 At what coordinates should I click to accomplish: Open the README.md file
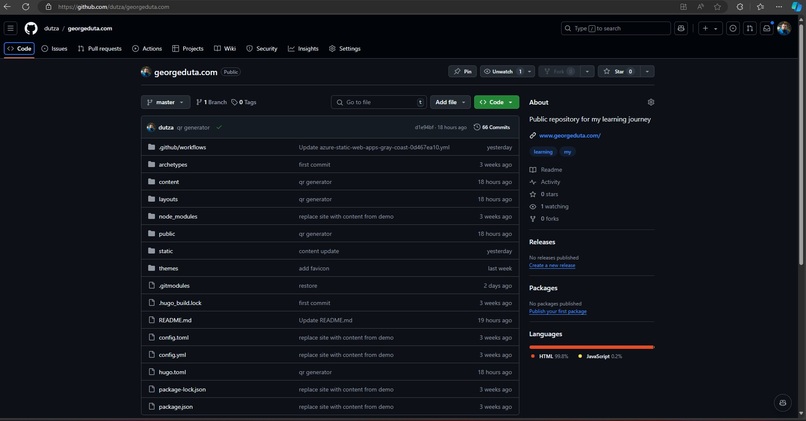(x=175, y=320)
